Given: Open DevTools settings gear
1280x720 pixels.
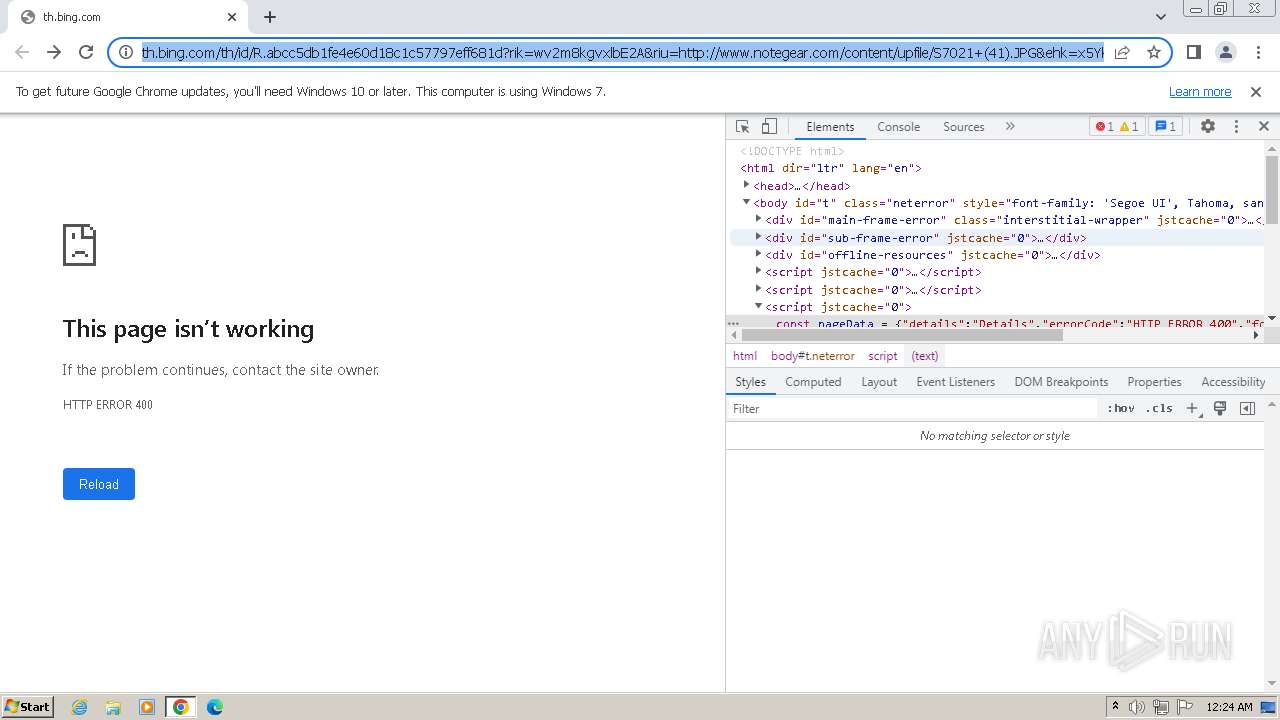Looking at the screenshot, I should (x=1208, y=127).
